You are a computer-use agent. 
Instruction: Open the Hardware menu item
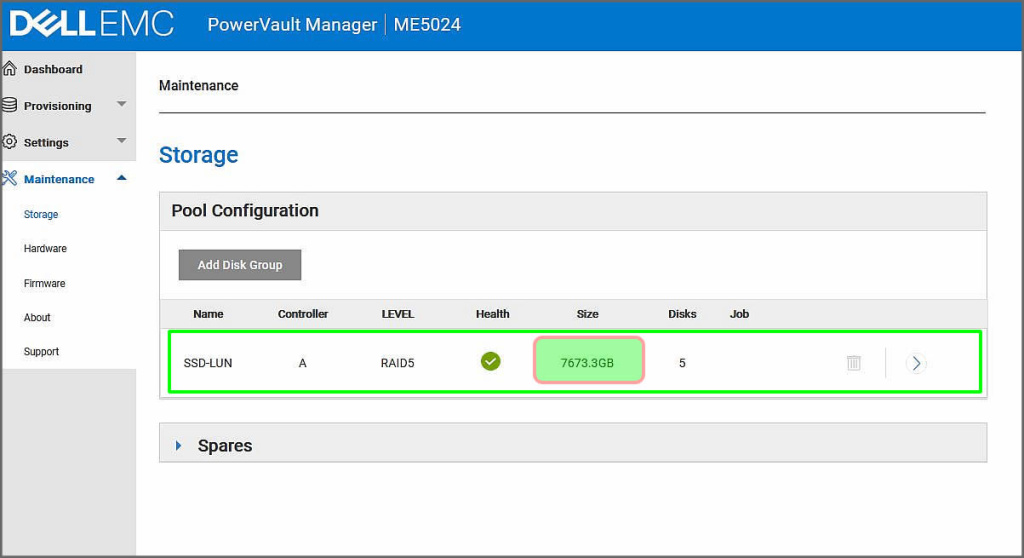(x=45, y=249)
